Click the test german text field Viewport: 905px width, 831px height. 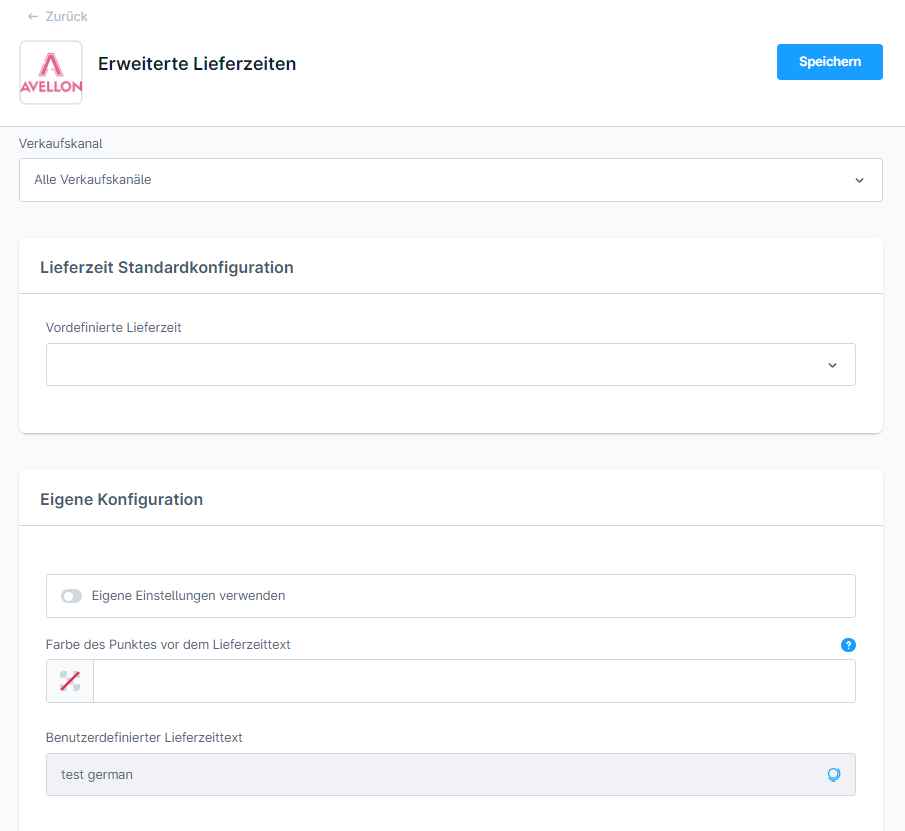click(x=430, y=775)
